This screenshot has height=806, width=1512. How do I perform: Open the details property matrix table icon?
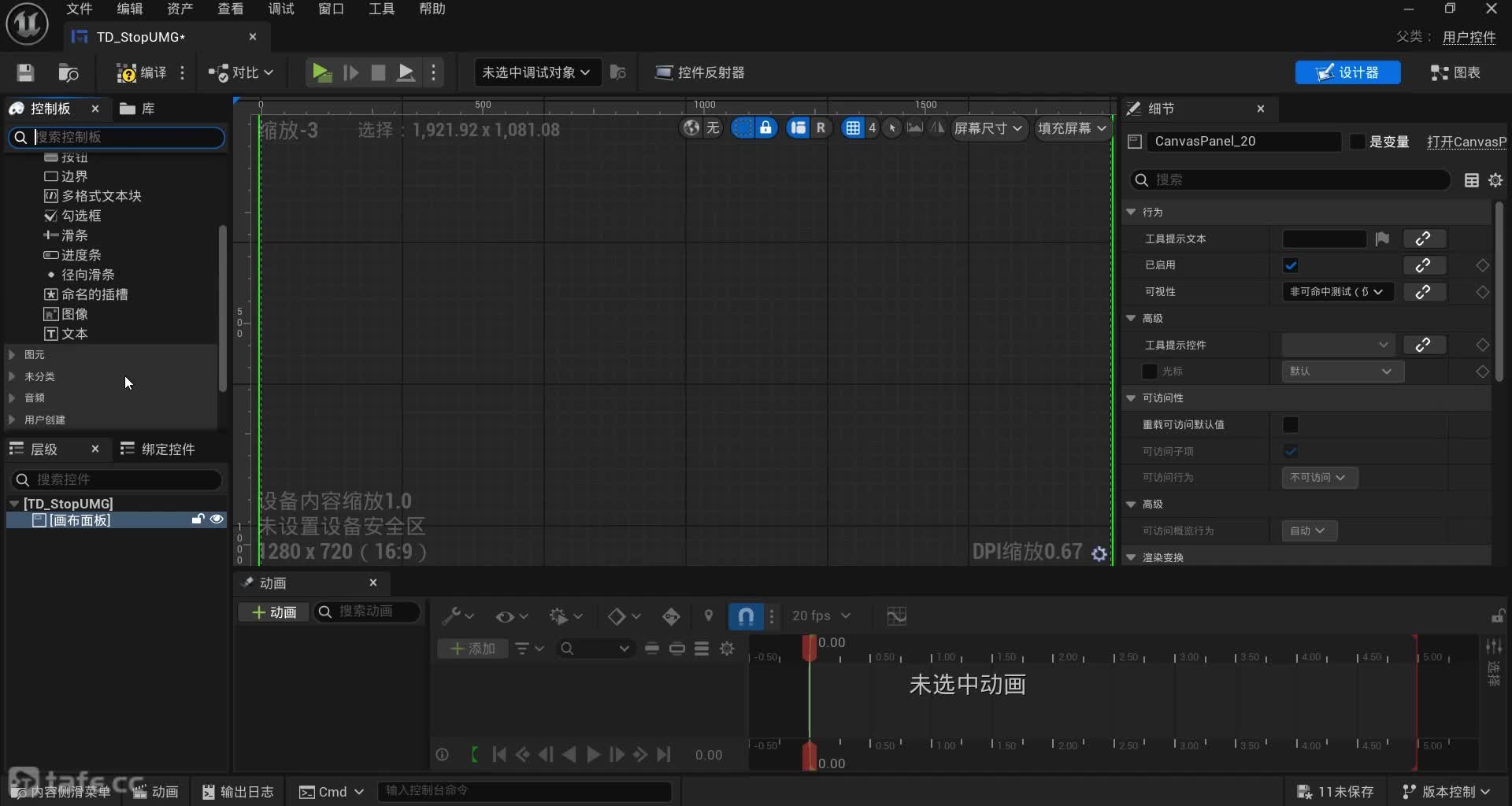1471,180
